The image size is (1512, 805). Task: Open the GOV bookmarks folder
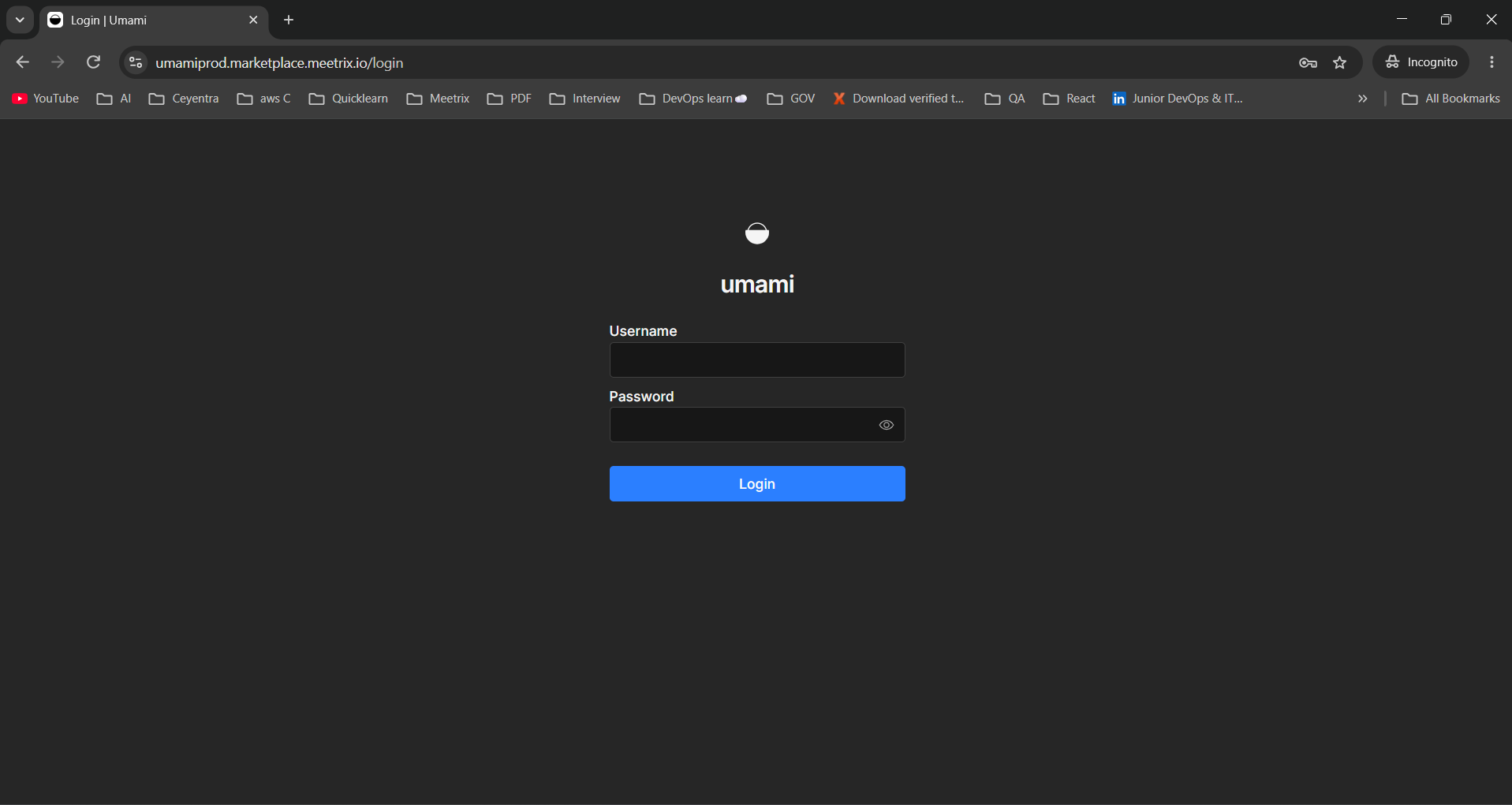click(791, 99)
